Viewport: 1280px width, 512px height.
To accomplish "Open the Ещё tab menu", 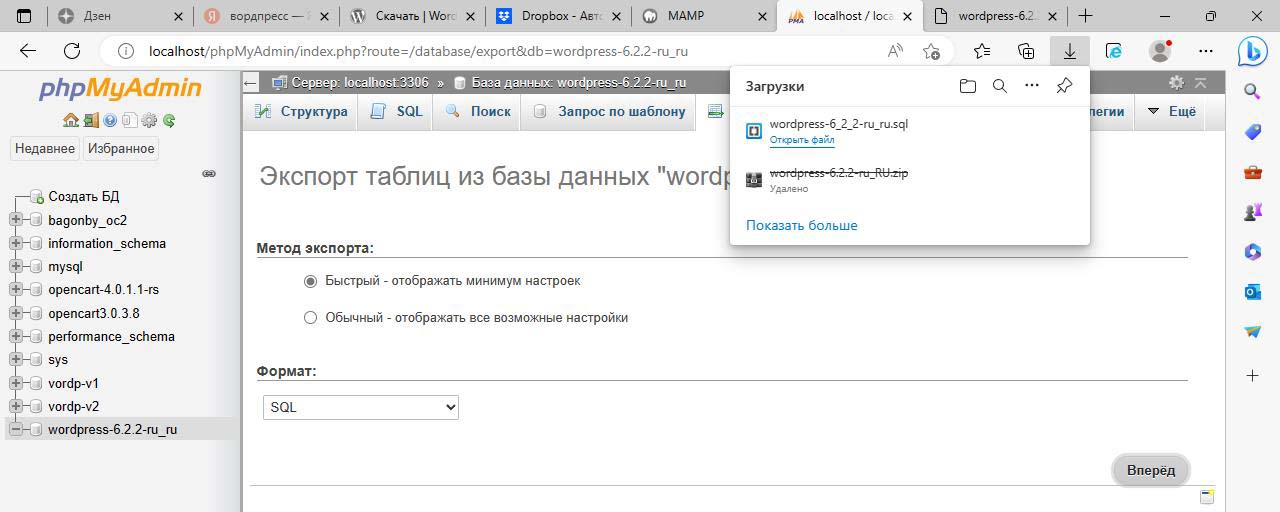I will click(x=1171, y=111).
